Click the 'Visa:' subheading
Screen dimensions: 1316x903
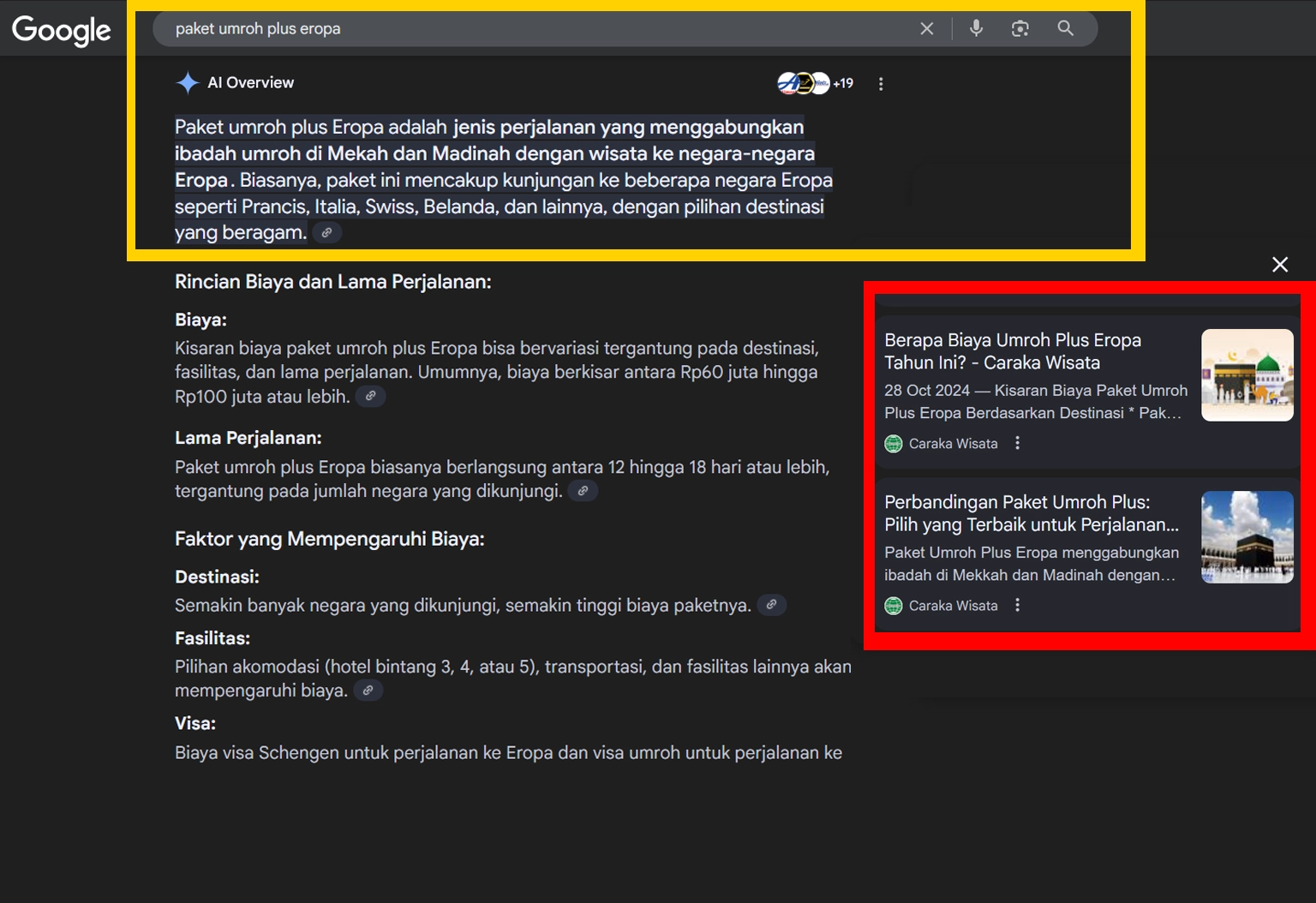click(x=195, y=723)
